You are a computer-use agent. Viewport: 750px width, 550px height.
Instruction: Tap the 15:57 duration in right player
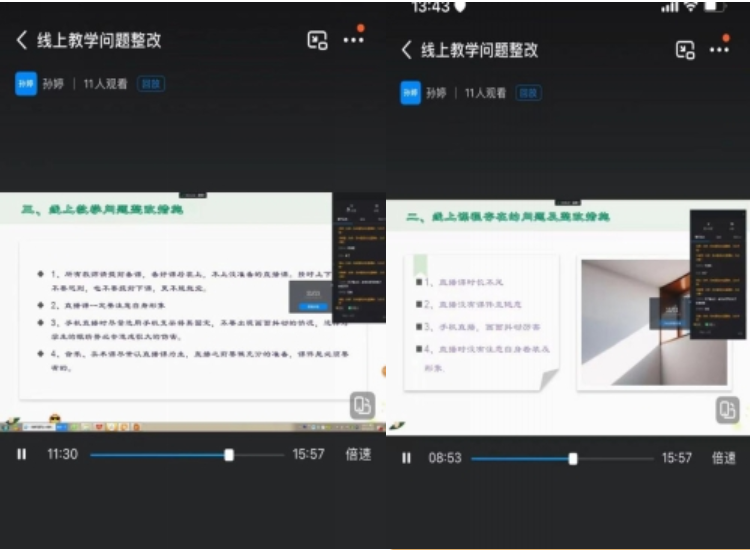[x=676, y=458]
